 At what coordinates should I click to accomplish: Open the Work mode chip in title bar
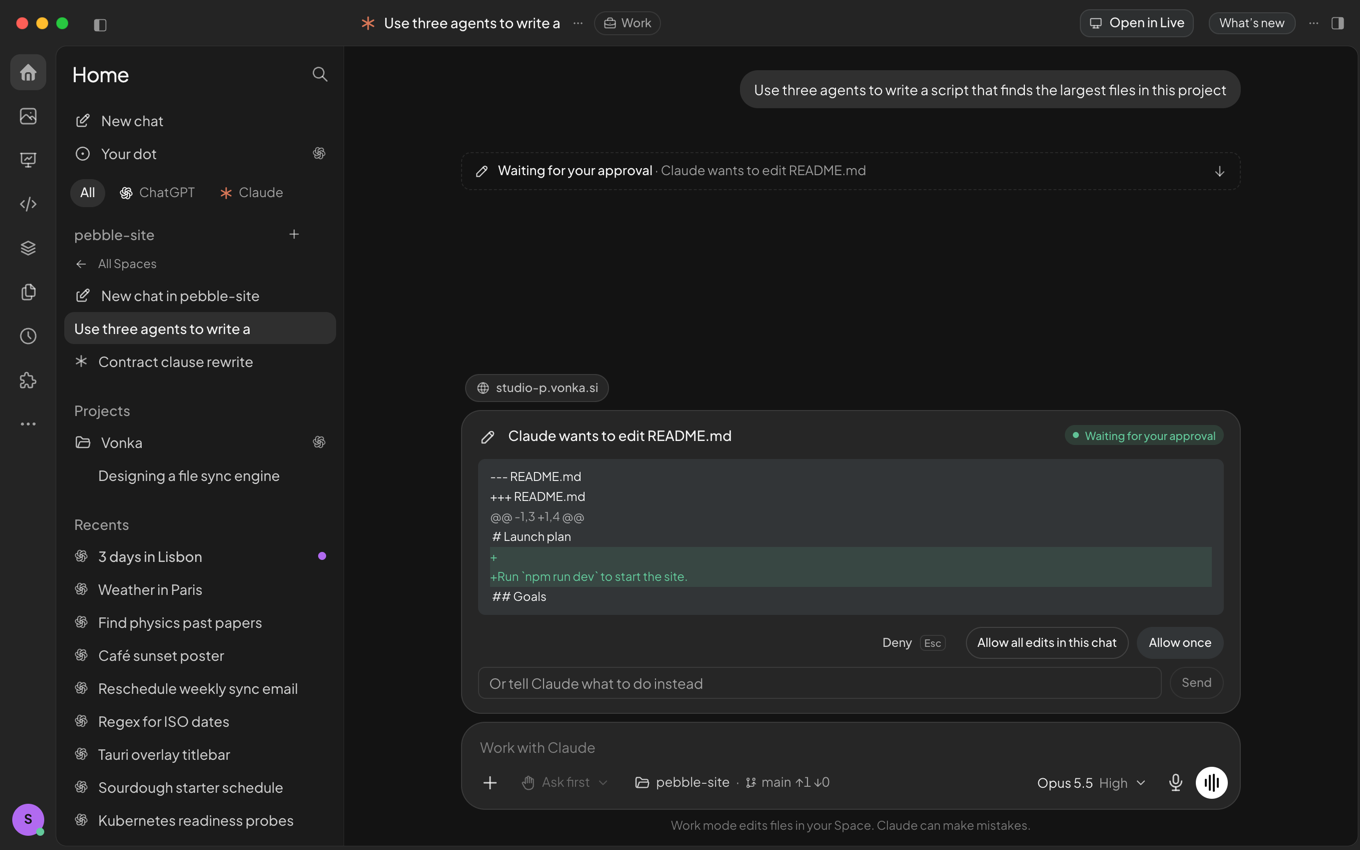tap(627, 23)
